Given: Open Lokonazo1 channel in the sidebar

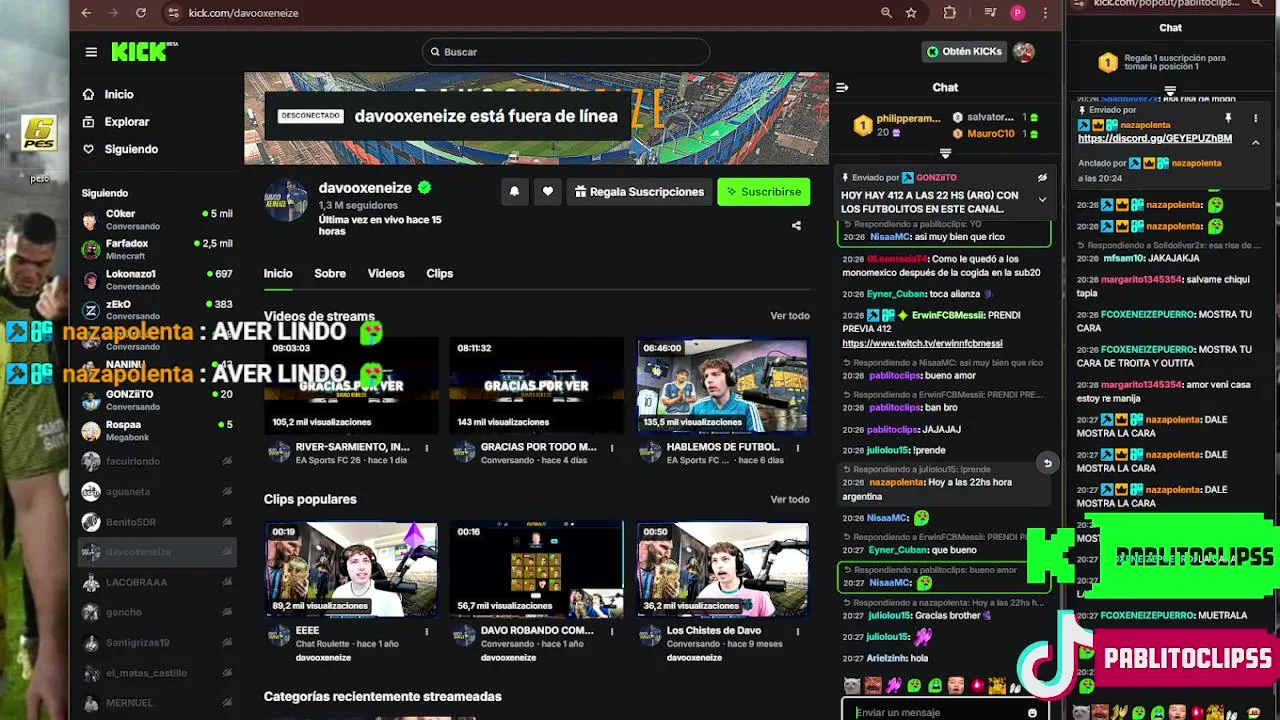Looking at the screenshot, I should tap(157, 280).
